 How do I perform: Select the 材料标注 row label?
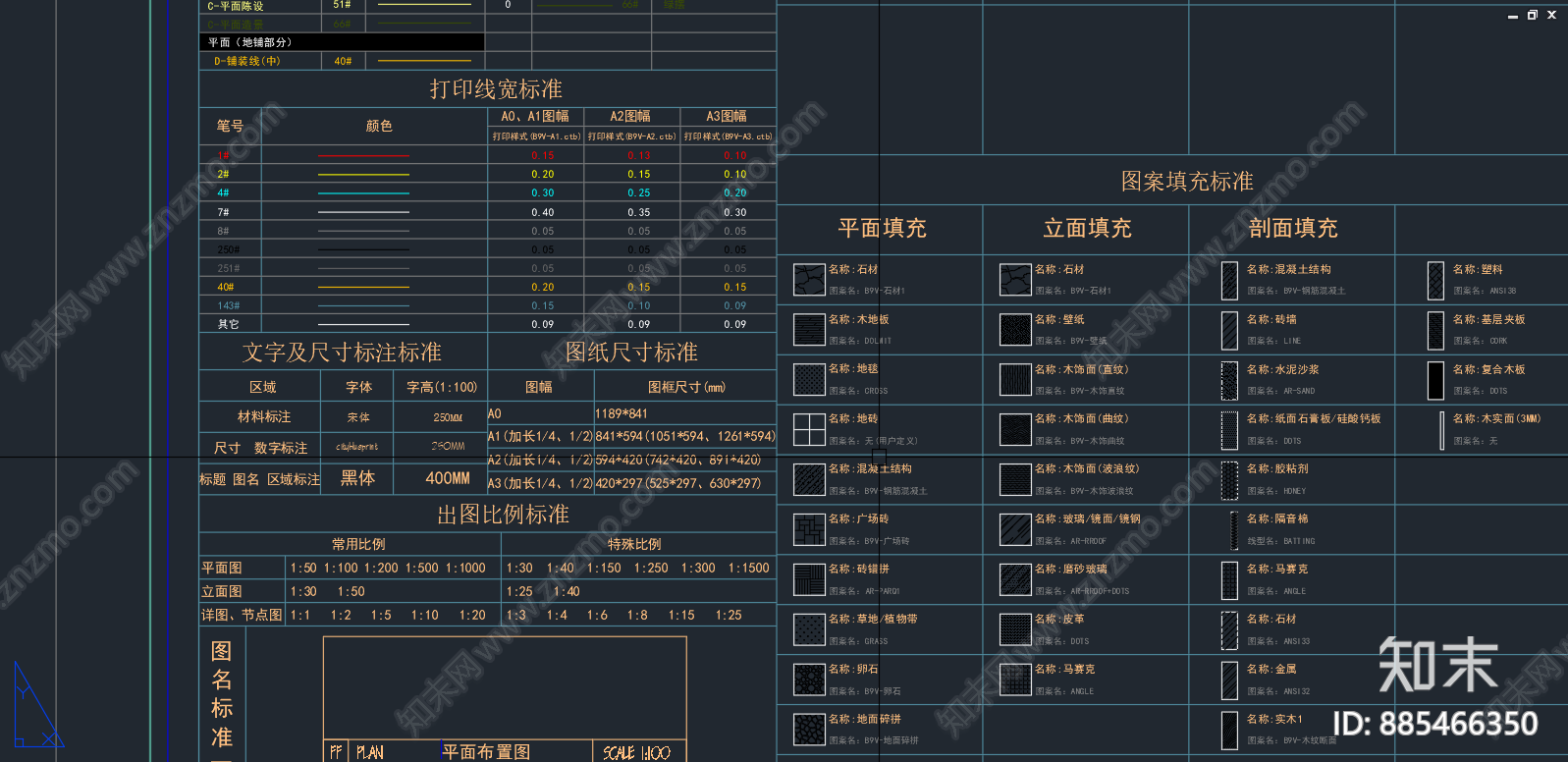264,417
